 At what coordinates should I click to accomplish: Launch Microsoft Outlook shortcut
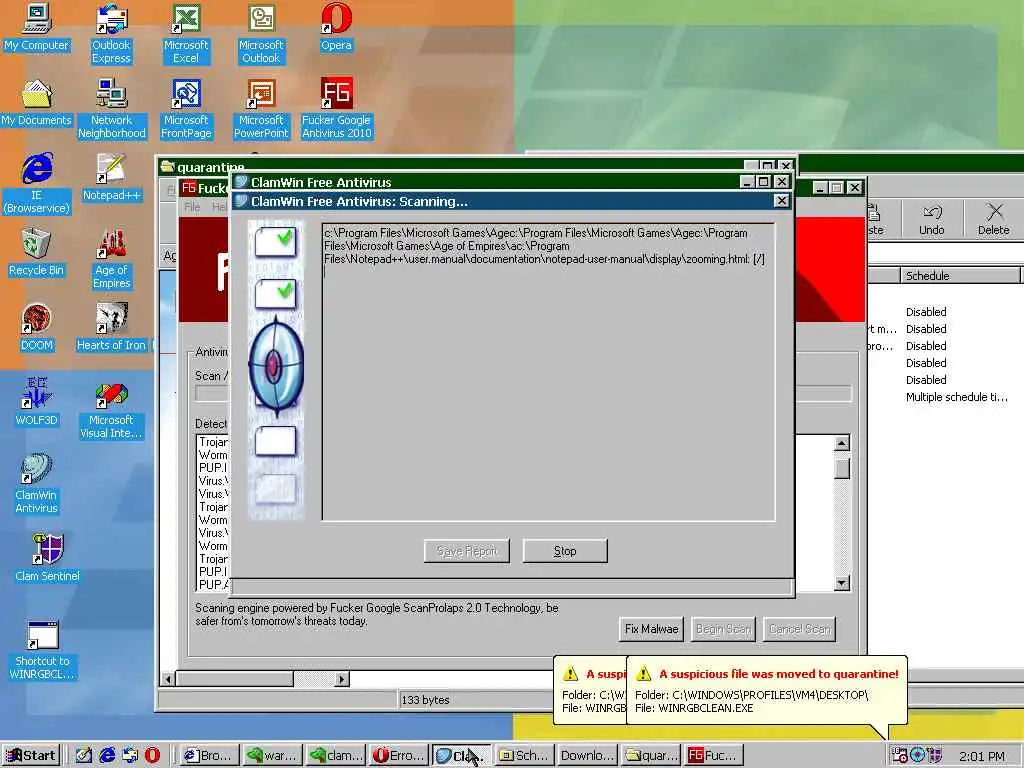click(261, 34)
